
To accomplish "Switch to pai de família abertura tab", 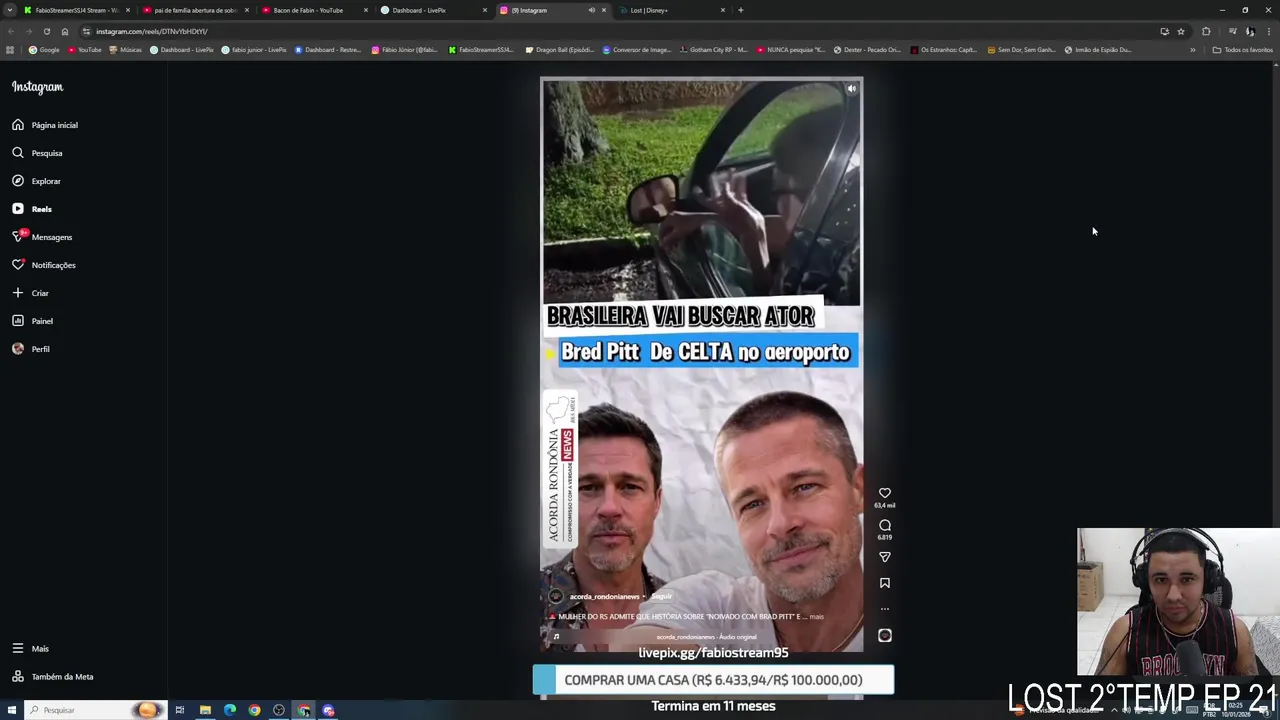I will [x=195, y=10].
